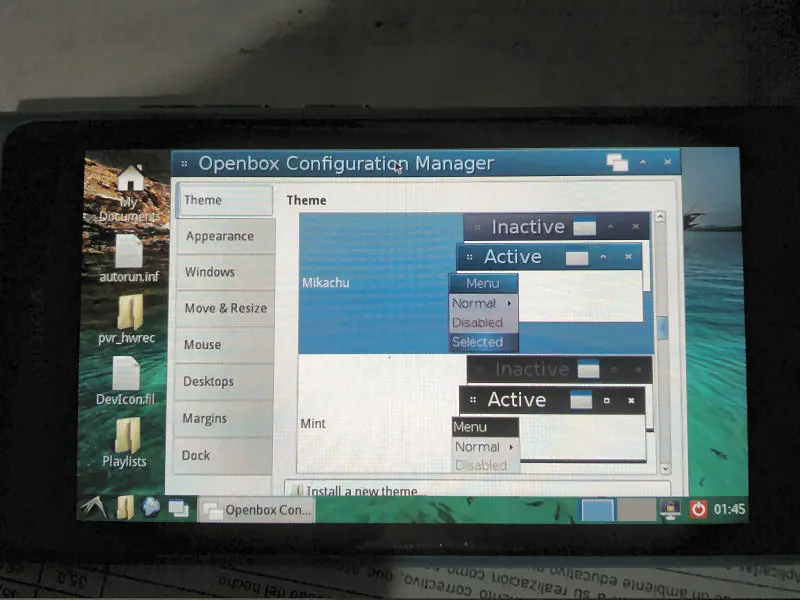Click the red power button icon
The width and height of the screenshot is (800, 600).
tap(698, 509)
